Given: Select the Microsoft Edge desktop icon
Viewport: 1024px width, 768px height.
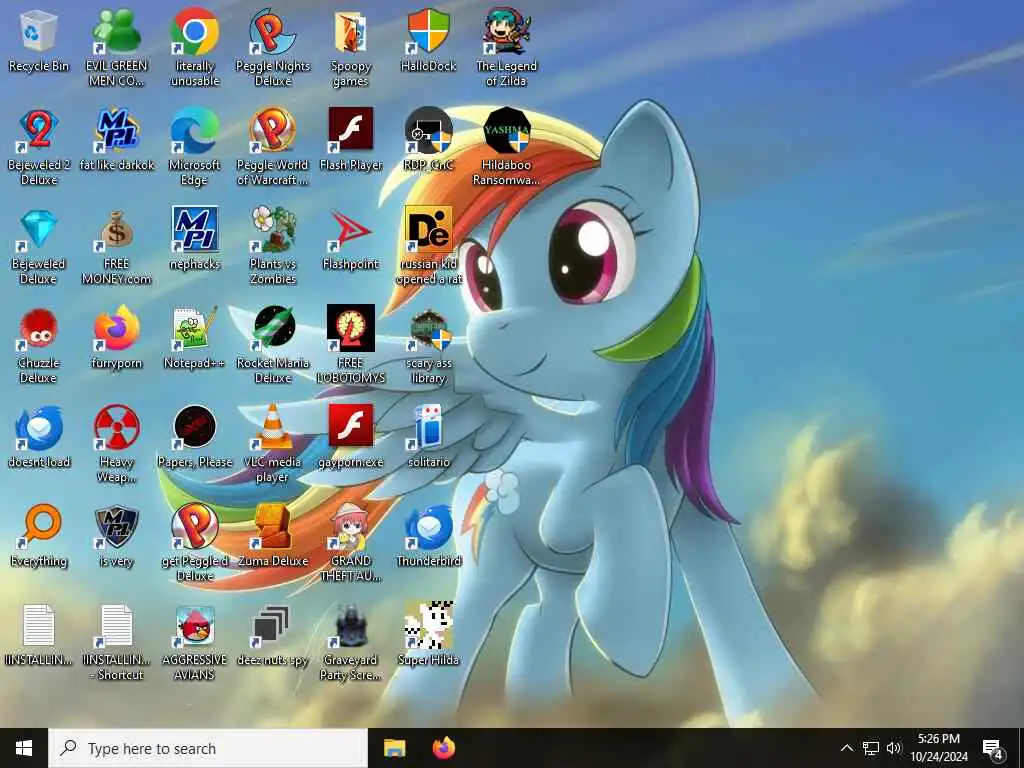Looking at the screenshot, I should (195, 130).
